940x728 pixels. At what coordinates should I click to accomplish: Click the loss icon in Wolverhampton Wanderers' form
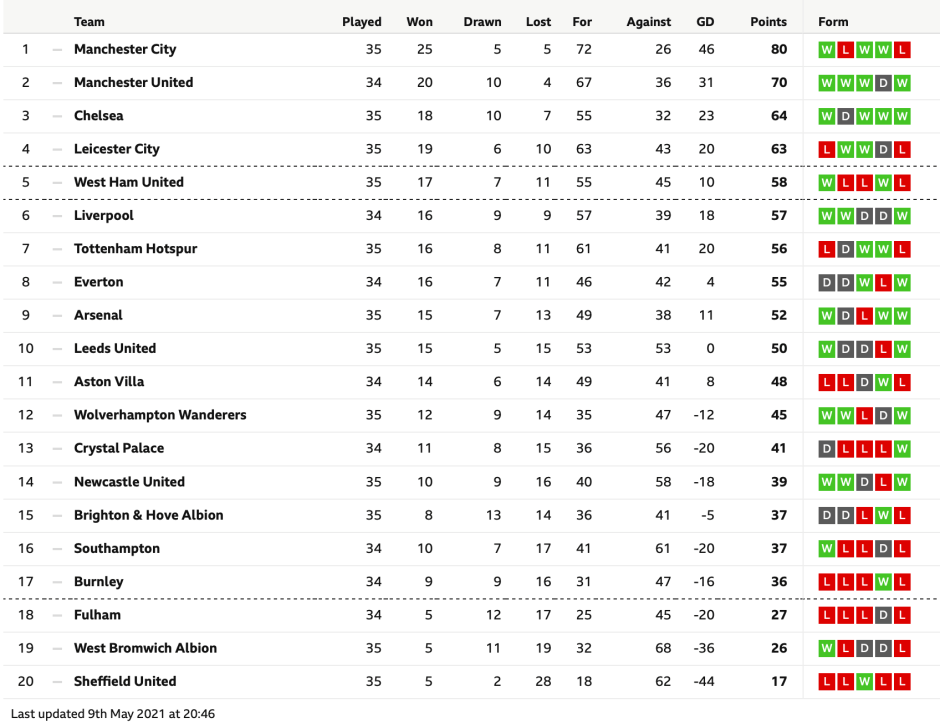point(864,415)
